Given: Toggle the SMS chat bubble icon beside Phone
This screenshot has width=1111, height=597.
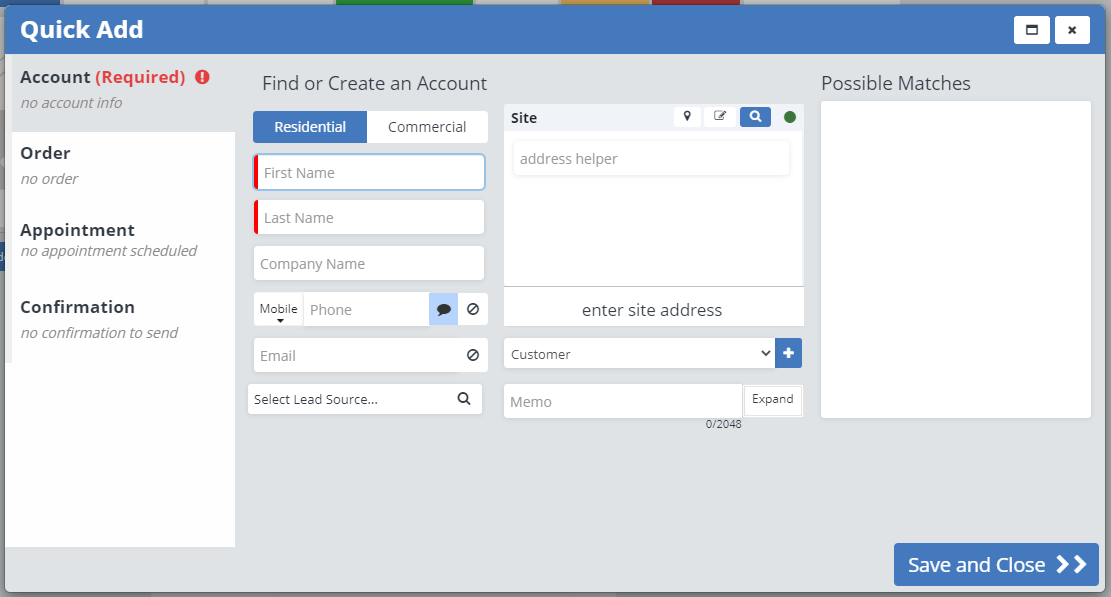Looking at the screenshot, I should click(x=444, y=310).
